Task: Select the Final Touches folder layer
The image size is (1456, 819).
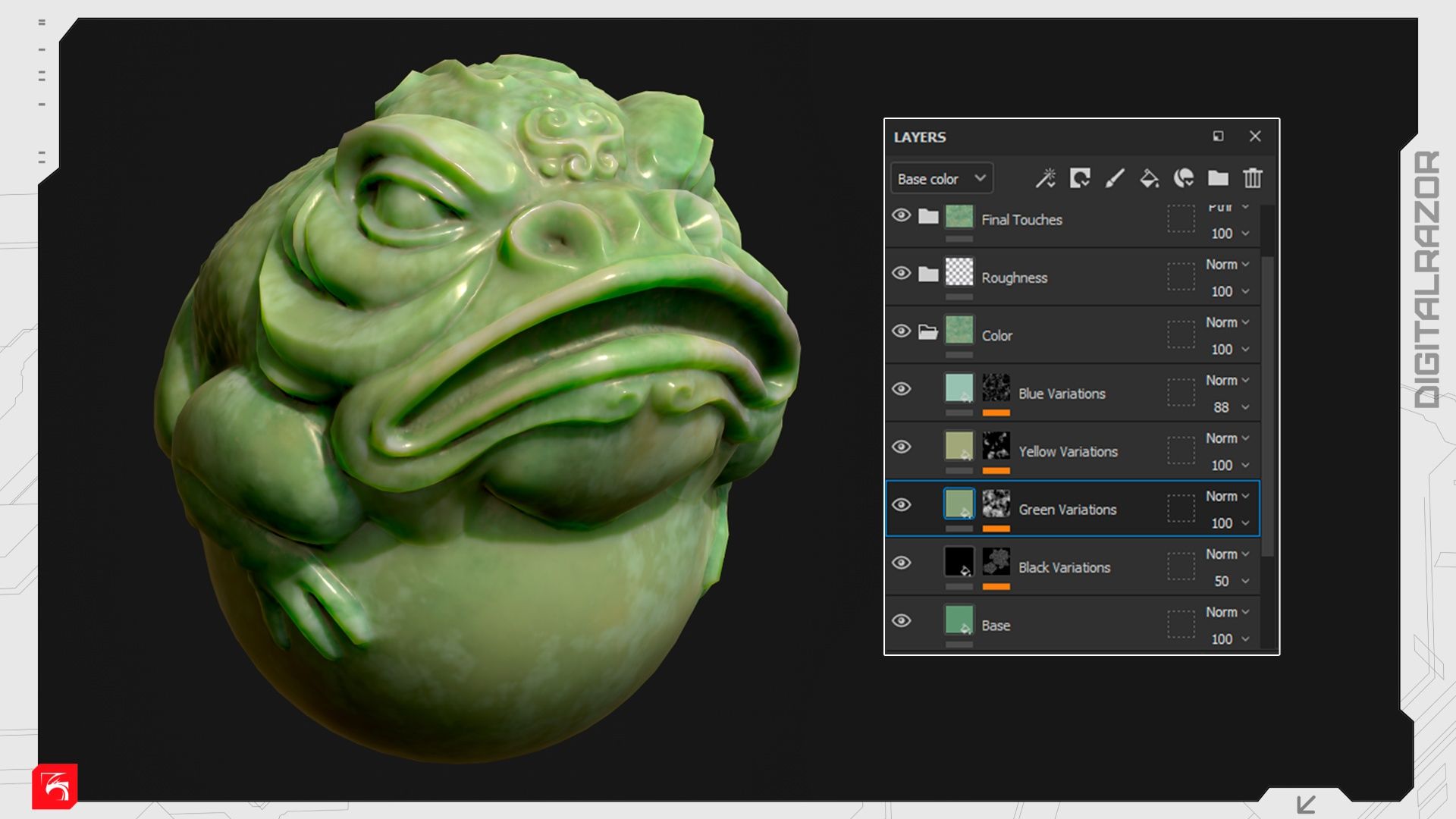Action: coord(1021,220)
